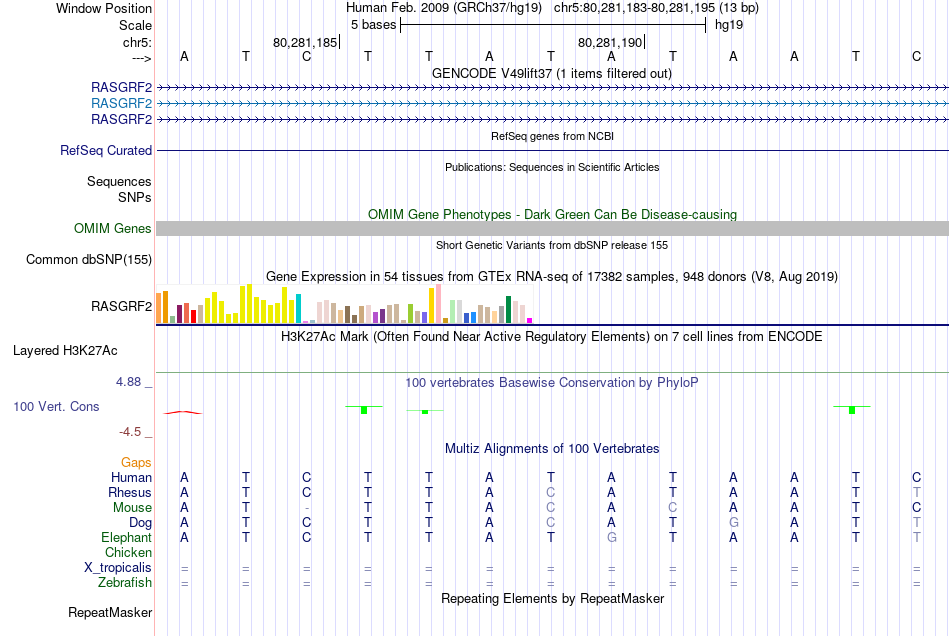The image size is (950, 636).
Task: Click the RepeatMasker track label
Action: [x=110, y=613]
